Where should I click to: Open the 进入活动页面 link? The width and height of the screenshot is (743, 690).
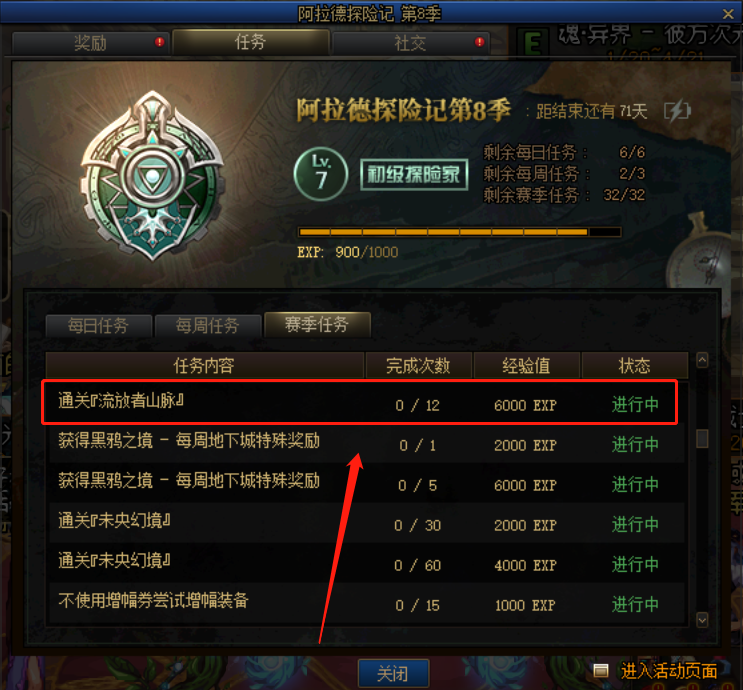point(669,671)
